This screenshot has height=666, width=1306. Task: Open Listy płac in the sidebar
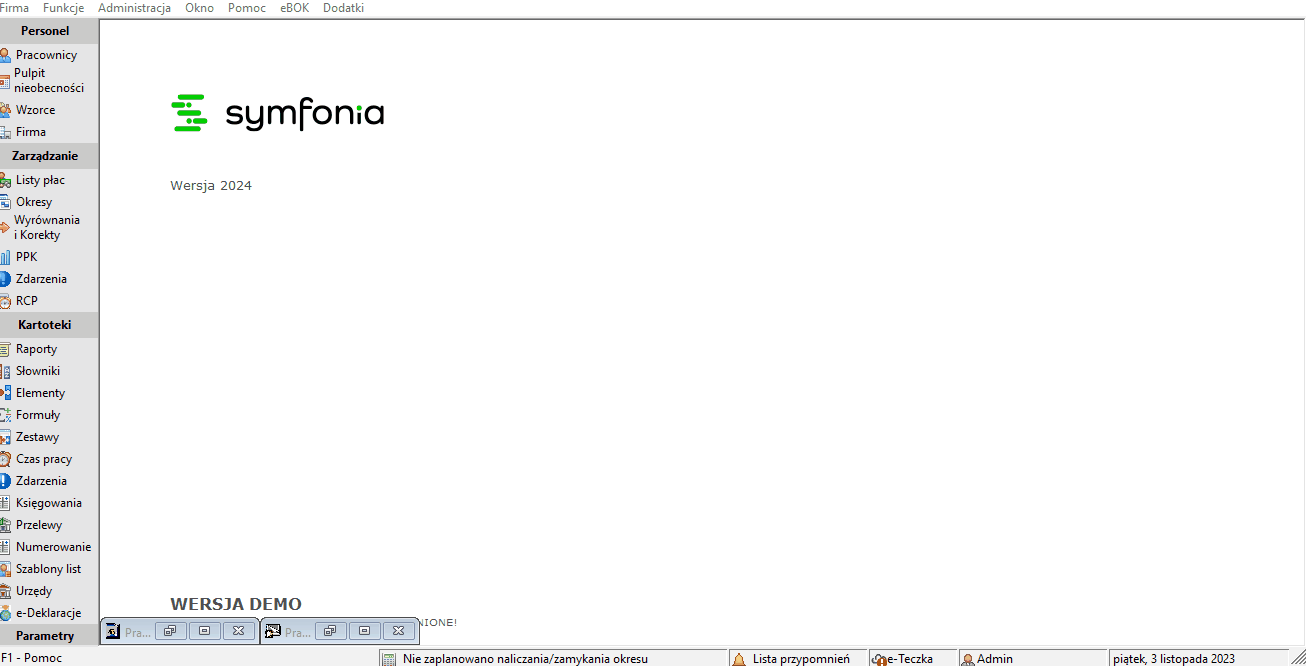point(40,180)
